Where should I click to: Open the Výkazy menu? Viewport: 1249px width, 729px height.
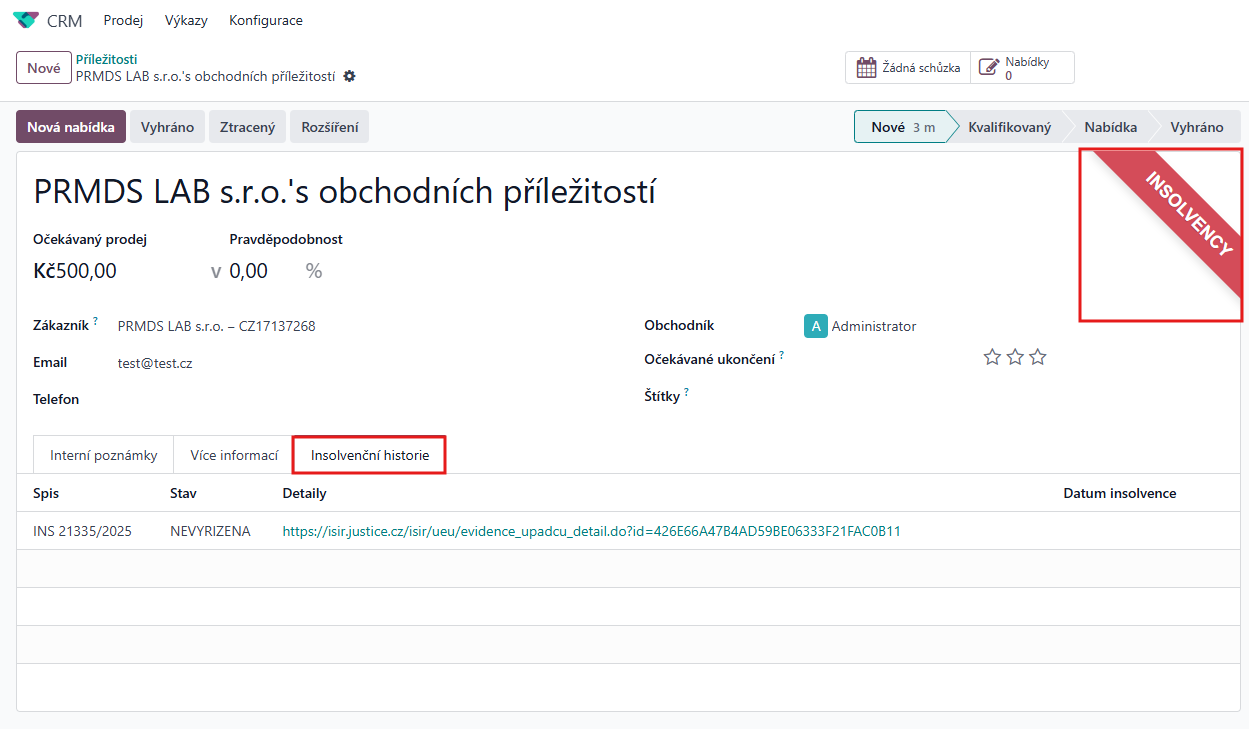186,20
